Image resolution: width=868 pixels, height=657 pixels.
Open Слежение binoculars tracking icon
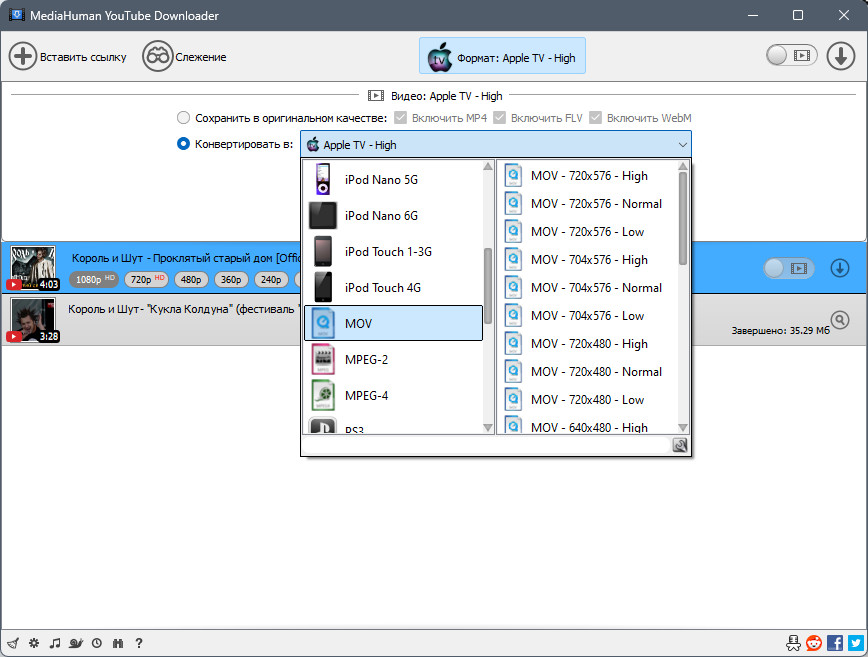(157, 56)
